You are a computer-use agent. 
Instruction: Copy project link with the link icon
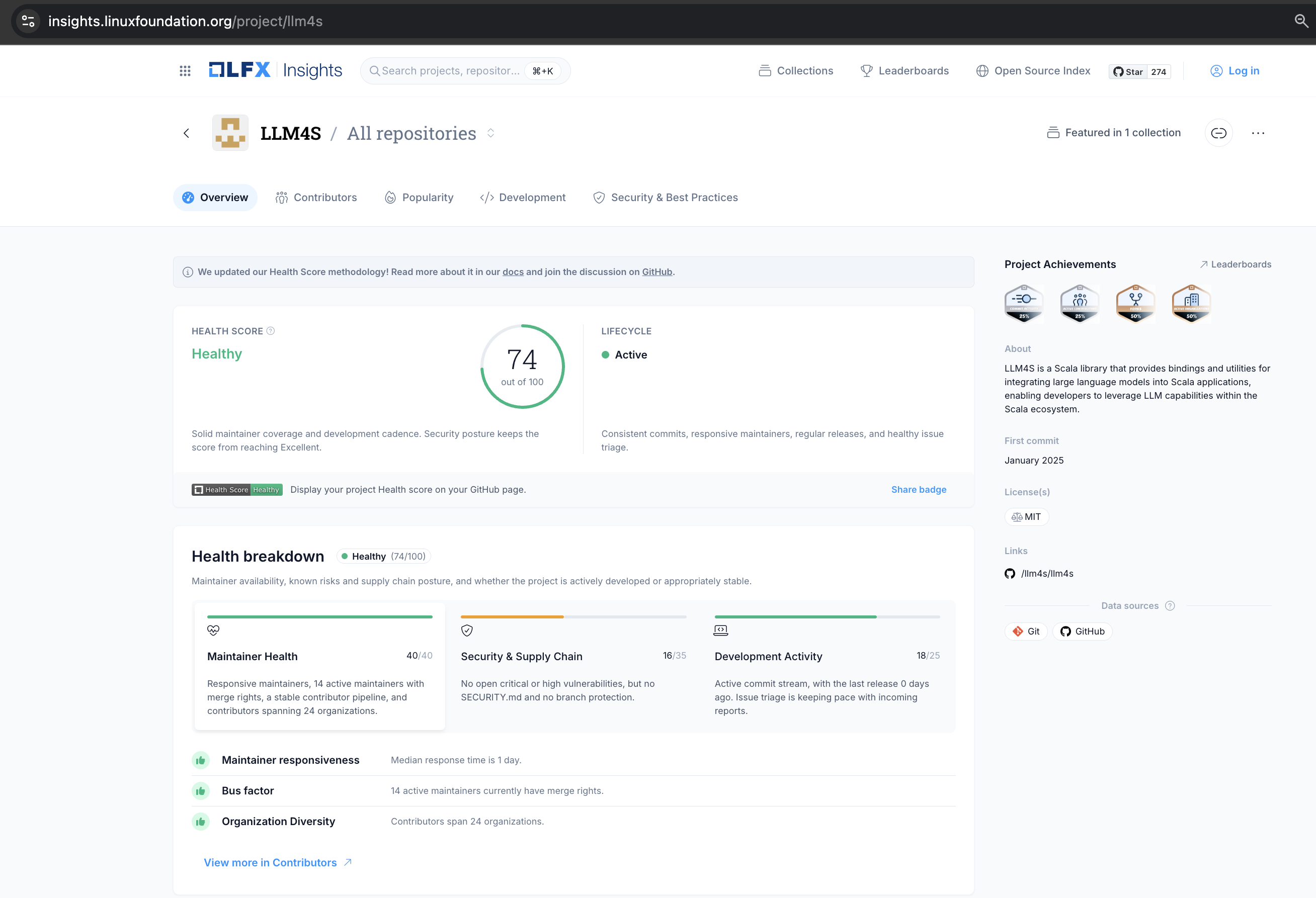(x=1218, y=133)
